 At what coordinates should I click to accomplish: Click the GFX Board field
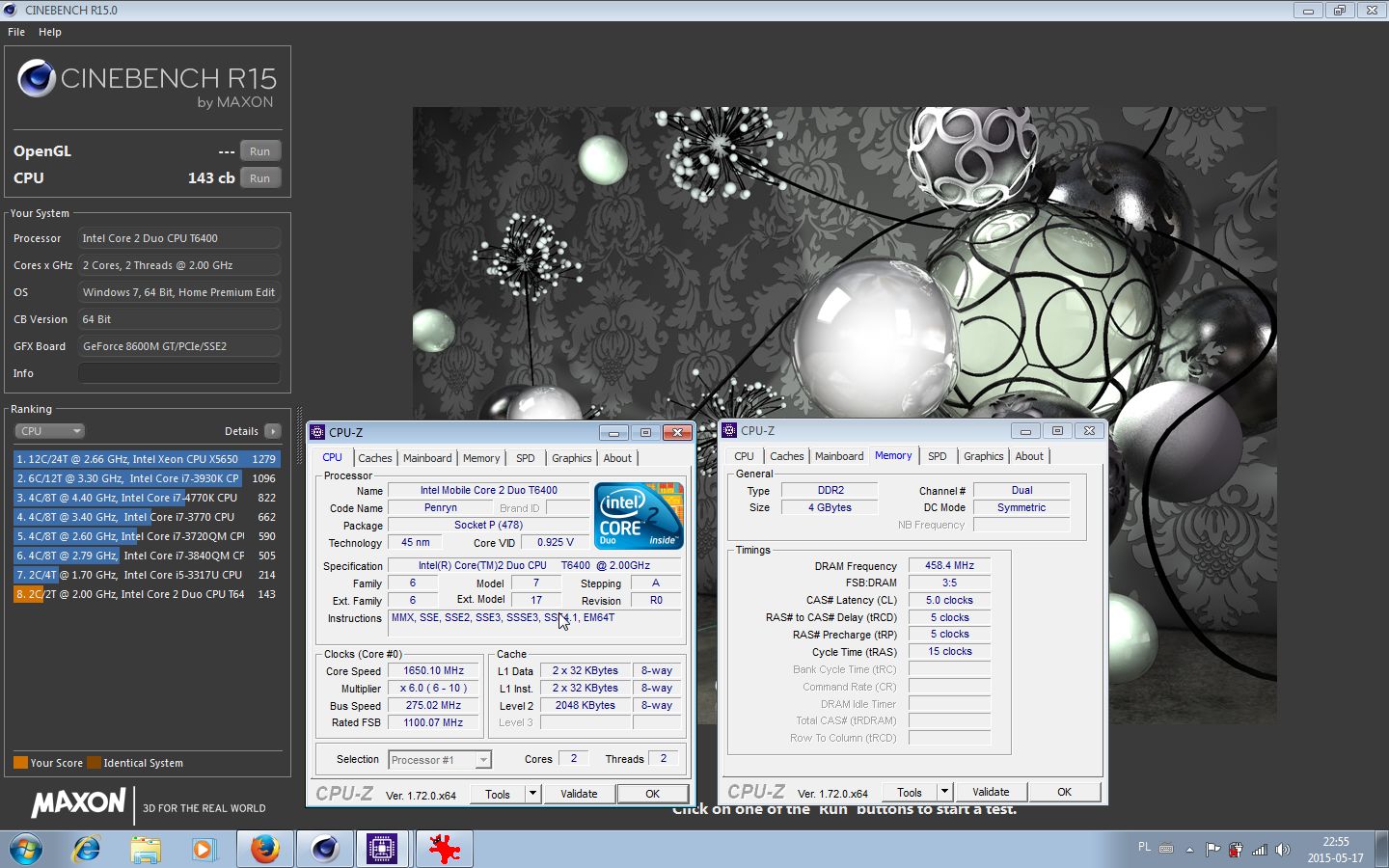pyautogui.click(x=179, y=346)
